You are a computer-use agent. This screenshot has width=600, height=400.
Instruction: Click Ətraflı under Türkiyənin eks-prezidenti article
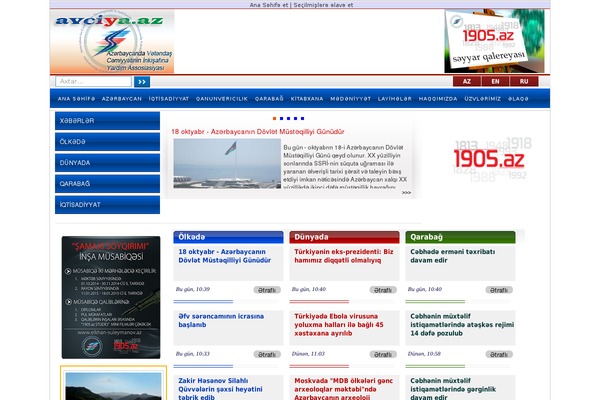click(383, 290)
